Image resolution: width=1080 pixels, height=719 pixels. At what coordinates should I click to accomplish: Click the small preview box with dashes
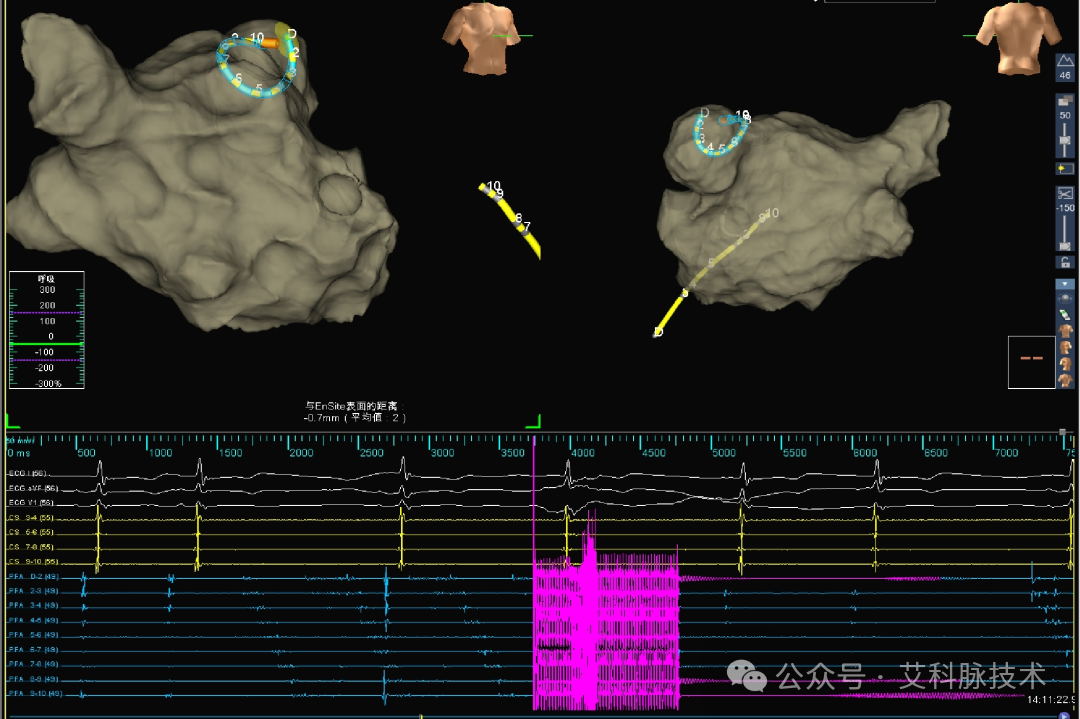[1031, 362]
